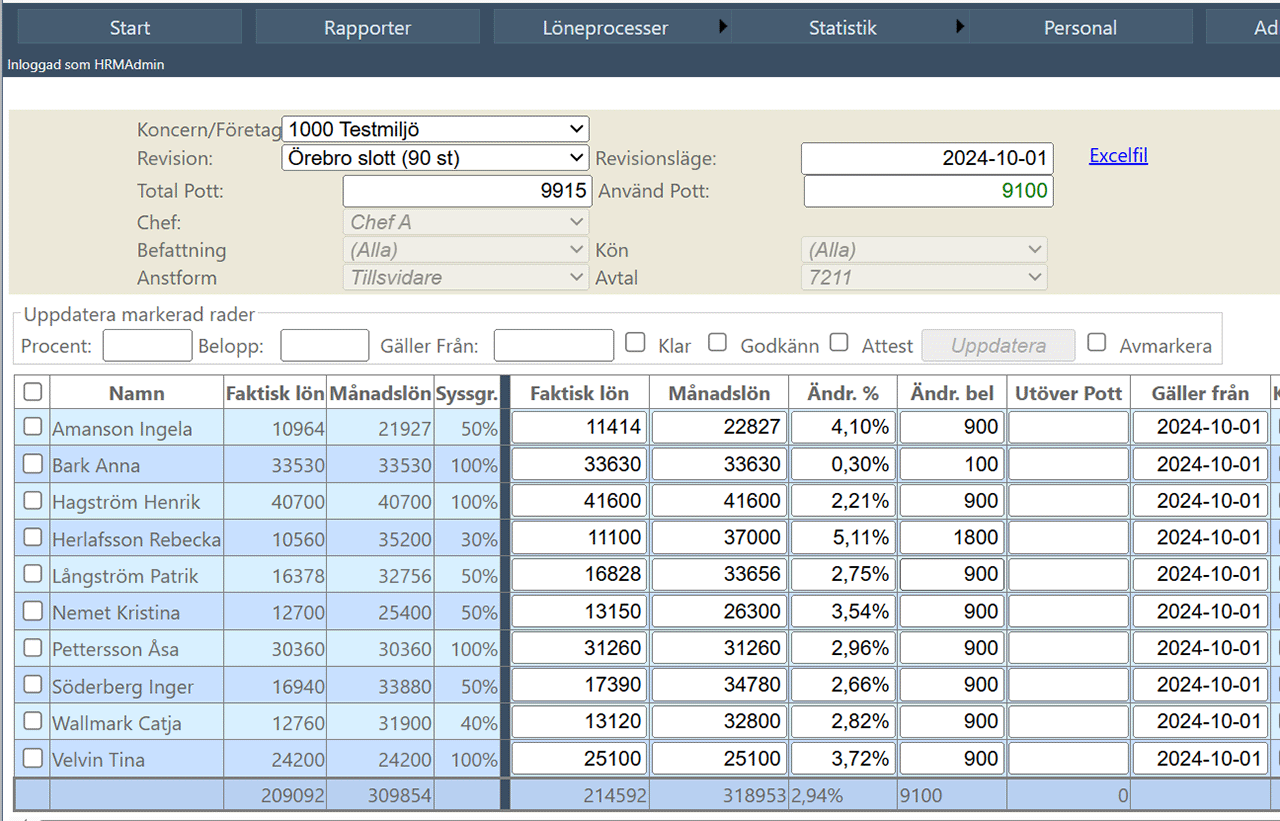1280x821 pixels.
Task: Check the Attest checkbox
Action: [x=839, y=343]
